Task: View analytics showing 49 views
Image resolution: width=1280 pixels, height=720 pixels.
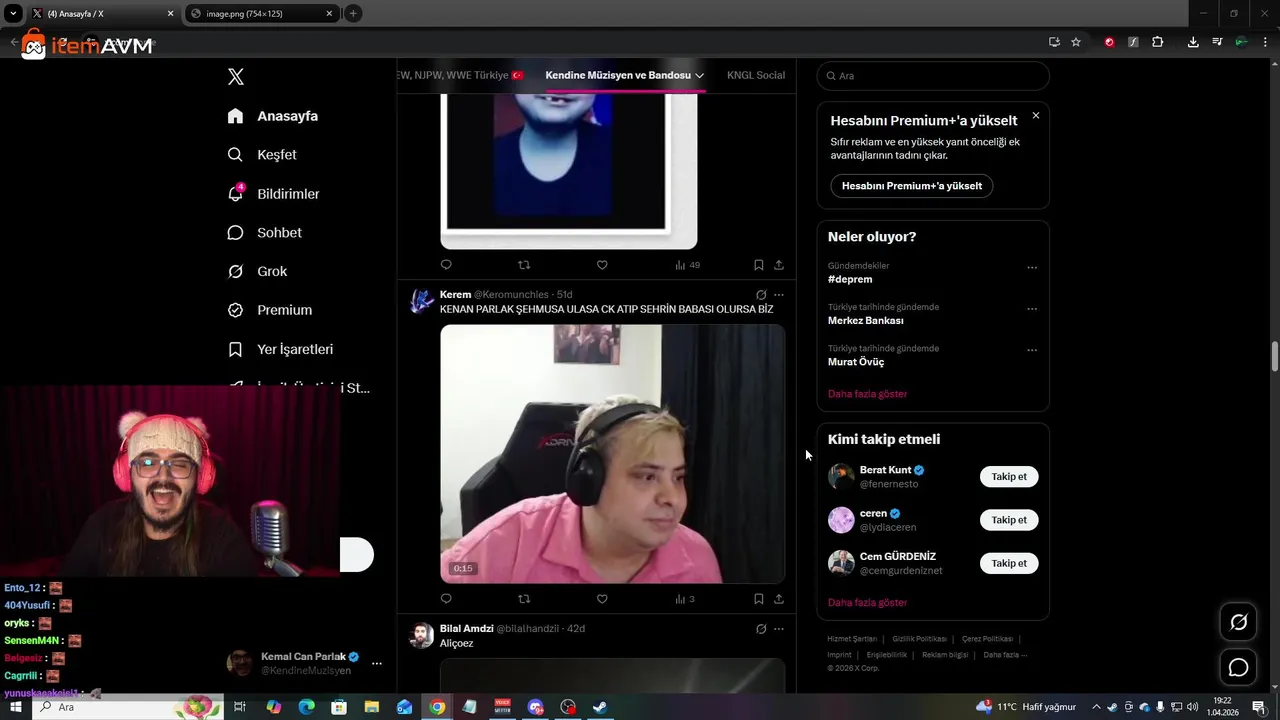Action: tap(688, 265)
